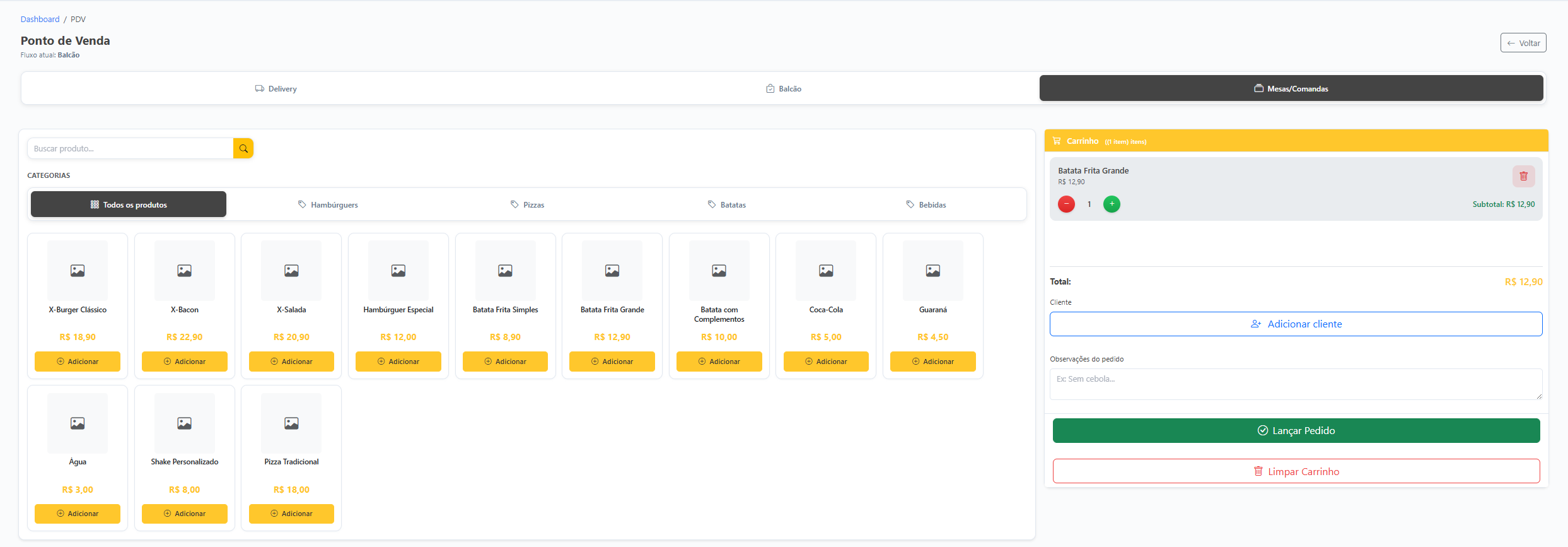Click Adicionar cliente button

tap(1296, 324)
